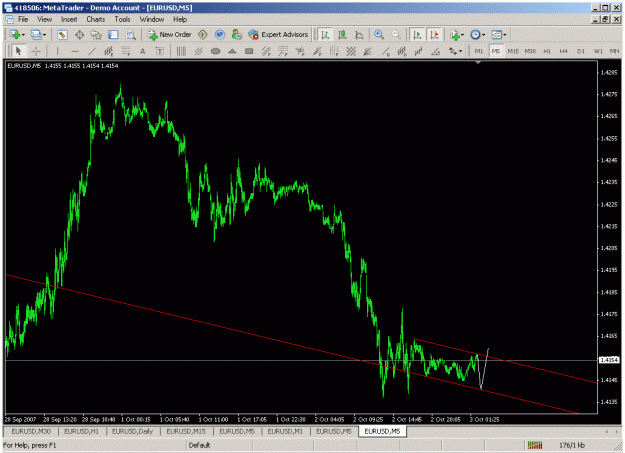Open the View menu
The width and height of the screenshot is (625, 453).
45,19
